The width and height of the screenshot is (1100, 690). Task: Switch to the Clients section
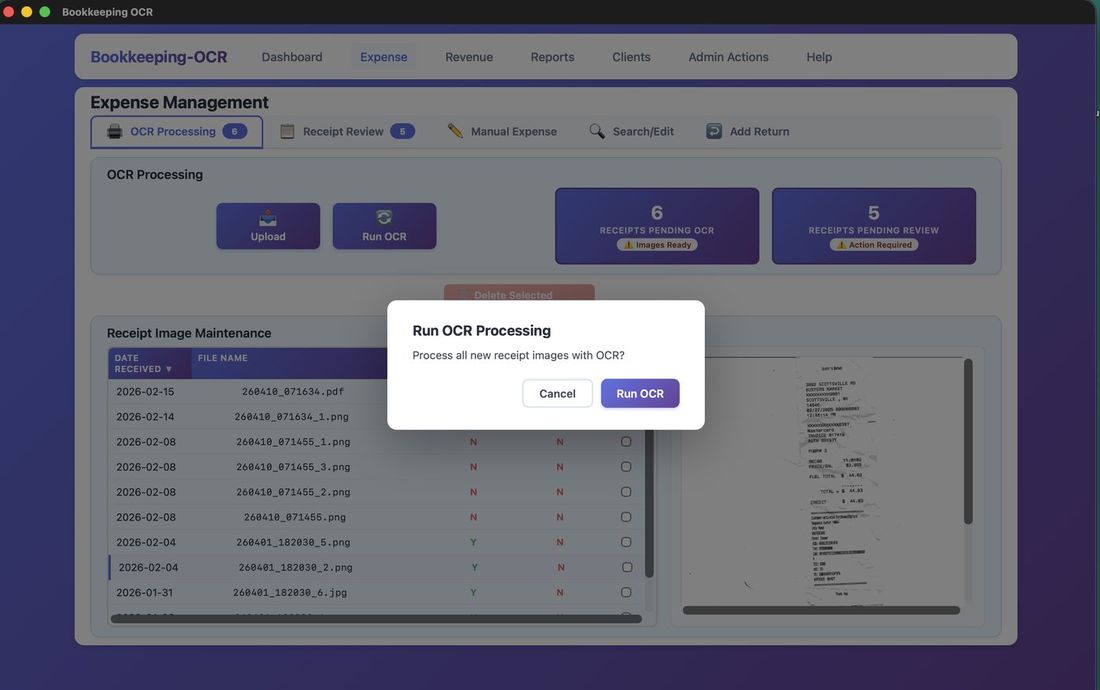click(x=631, y=57)
